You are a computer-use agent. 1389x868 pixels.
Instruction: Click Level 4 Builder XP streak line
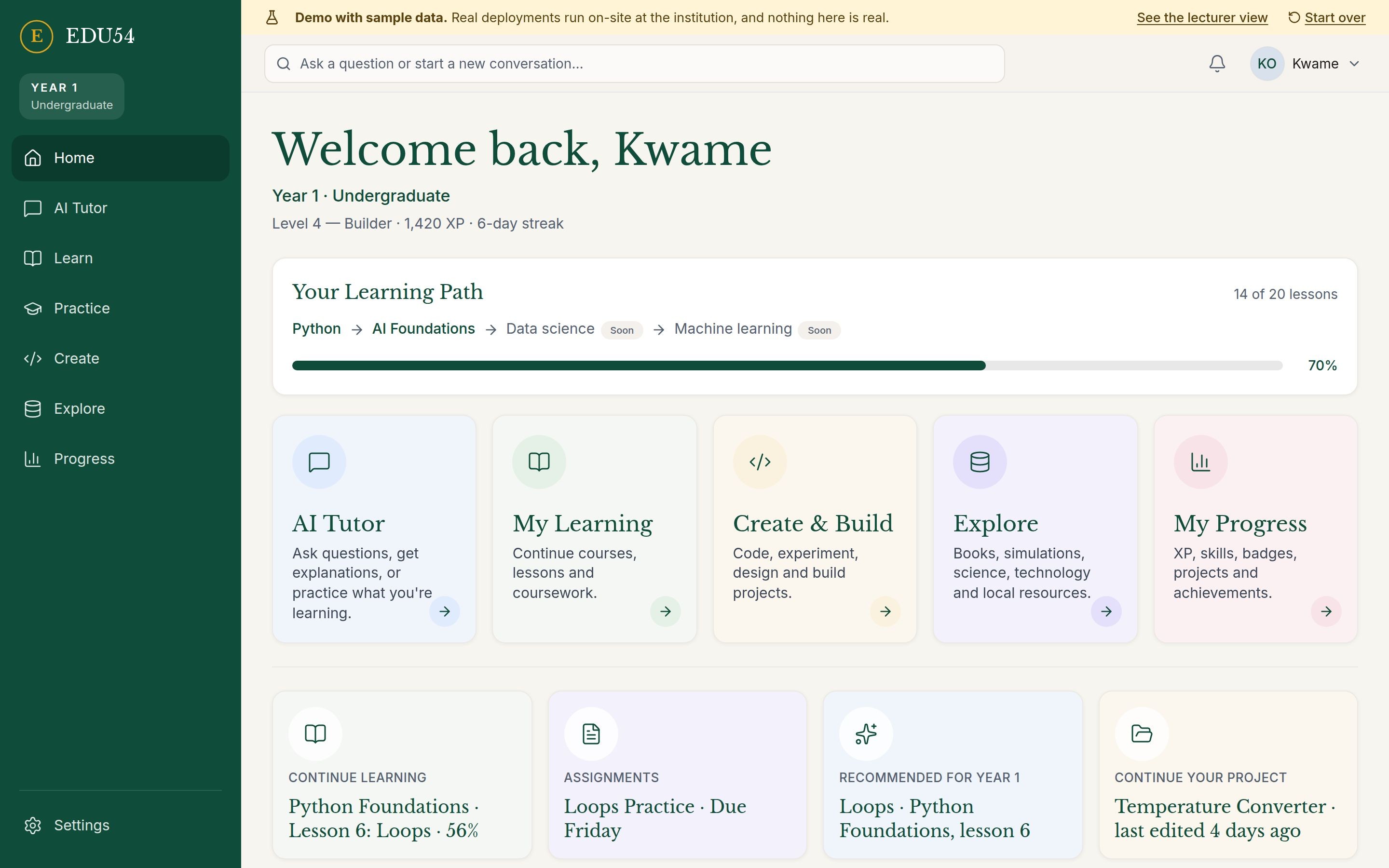pos(417,223)
